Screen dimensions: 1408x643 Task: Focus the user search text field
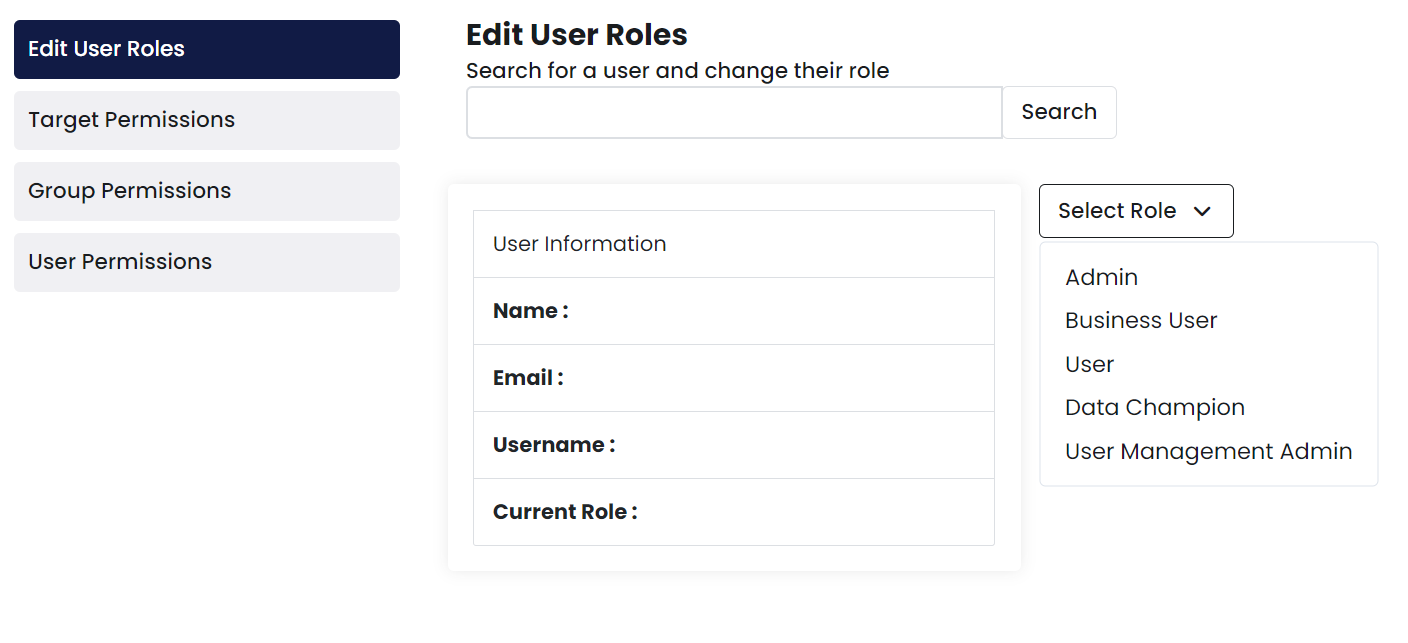point(734,112)
